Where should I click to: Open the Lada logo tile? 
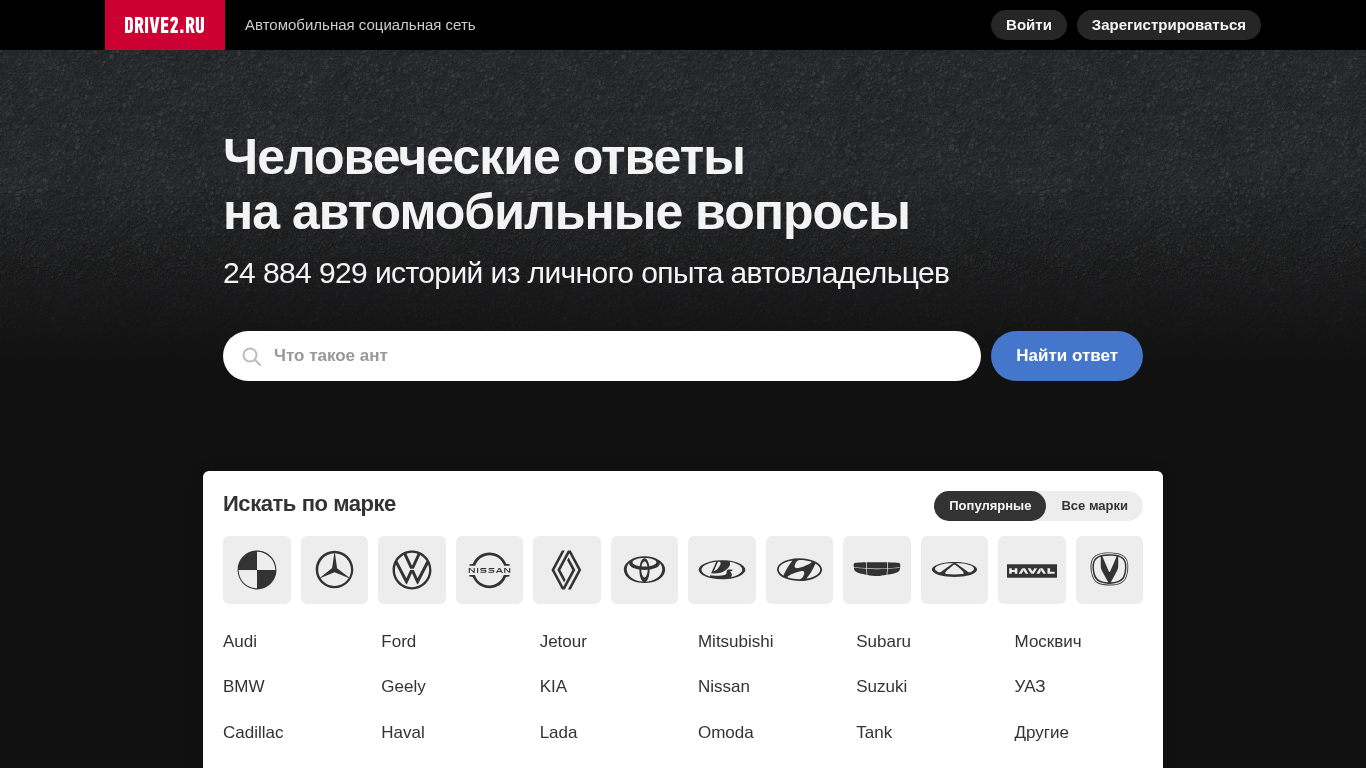[x=722, y=570]
